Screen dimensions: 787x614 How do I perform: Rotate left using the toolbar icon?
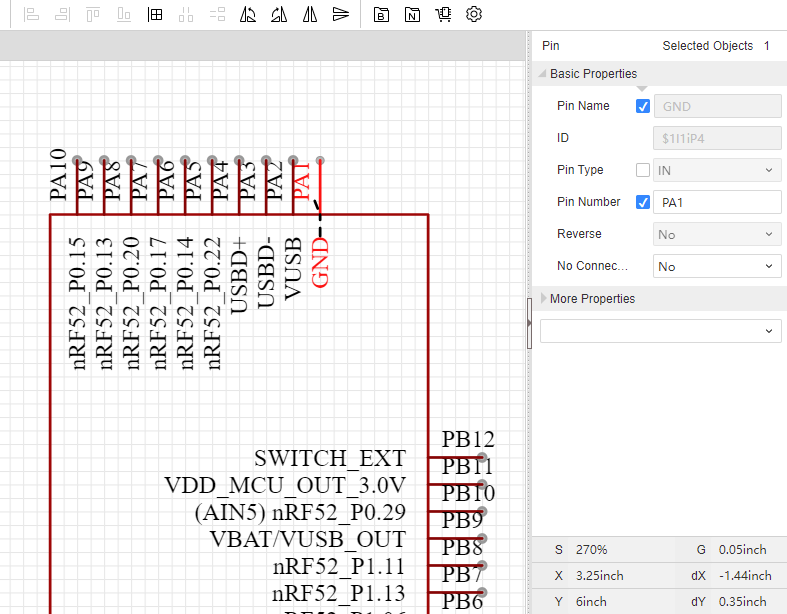click(x=248, y=15)
